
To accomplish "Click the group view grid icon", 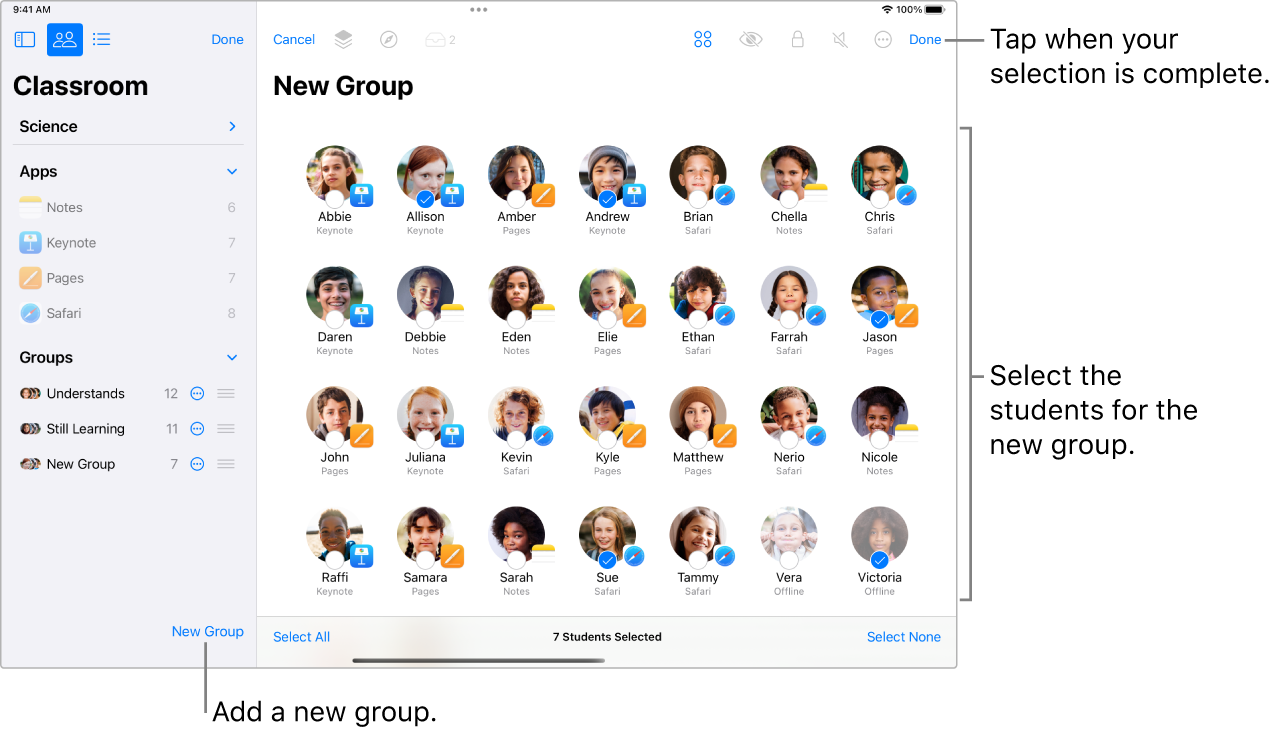I will click(x=703, y=39).
